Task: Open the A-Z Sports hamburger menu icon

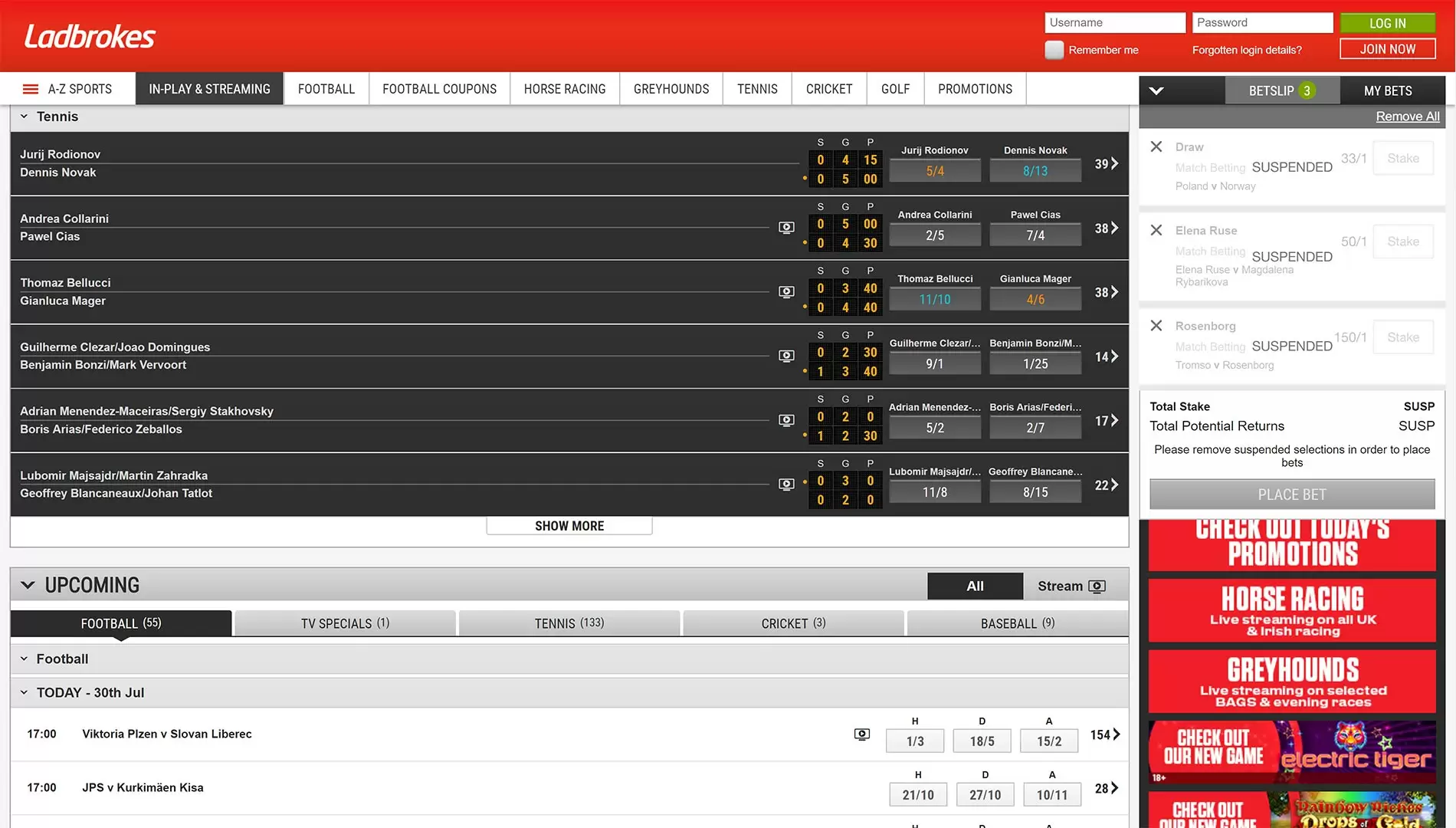Action: [x=31, y=89]
